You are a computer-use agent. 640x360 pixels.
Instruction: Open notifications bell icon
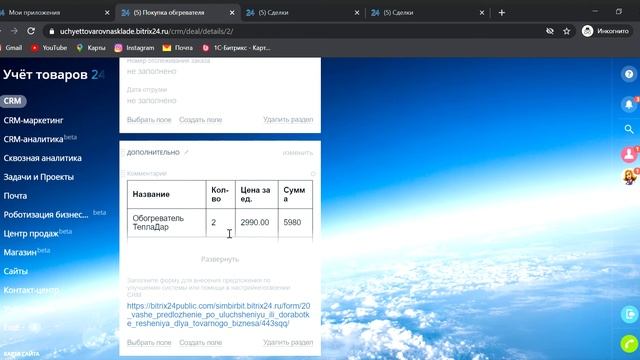pyautogui.click(x=629, y=104)
